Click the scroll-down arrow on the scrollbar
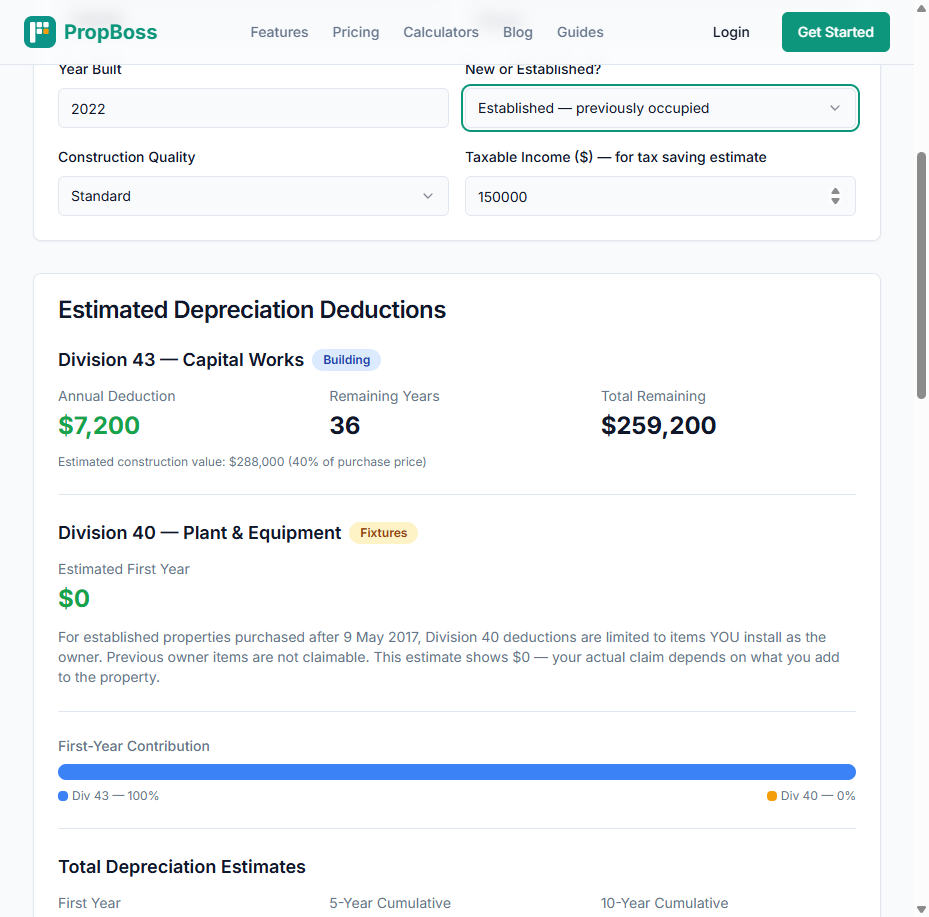The image size is (929, 917). click(921, 909)
